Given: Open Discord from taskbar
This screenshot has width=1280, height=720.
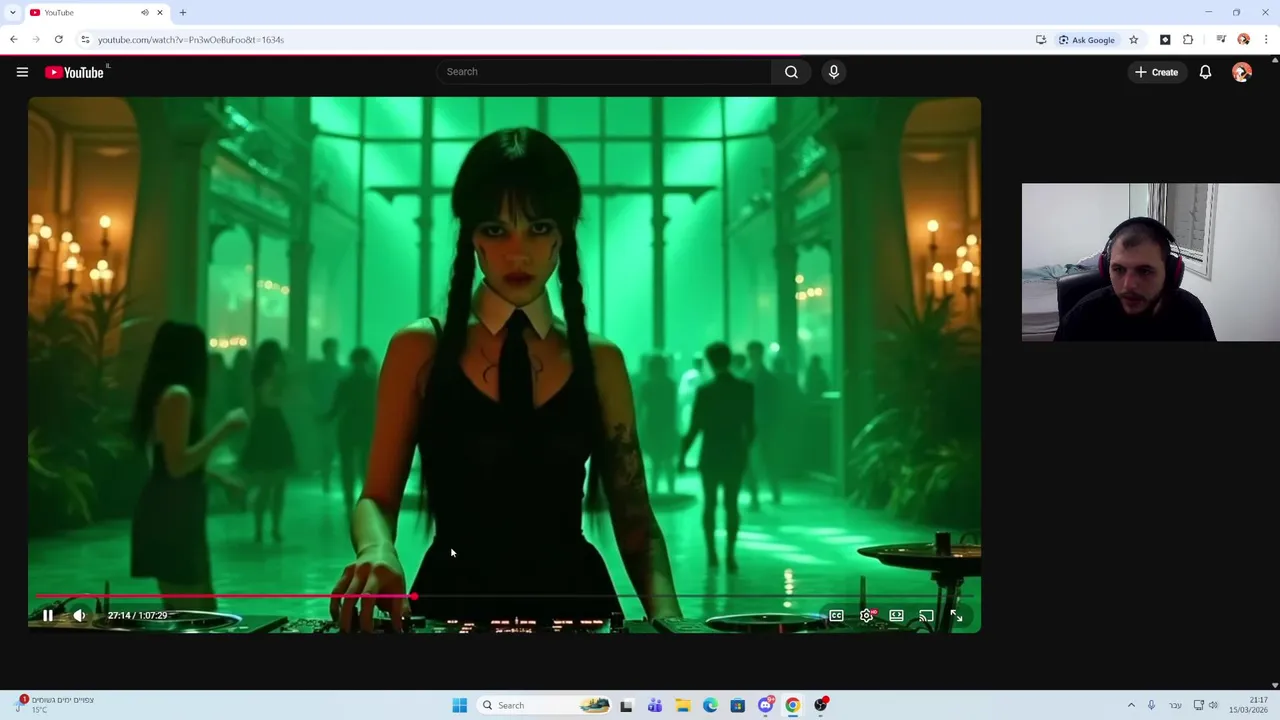Looking at the screenshot, I should (766, 705).
